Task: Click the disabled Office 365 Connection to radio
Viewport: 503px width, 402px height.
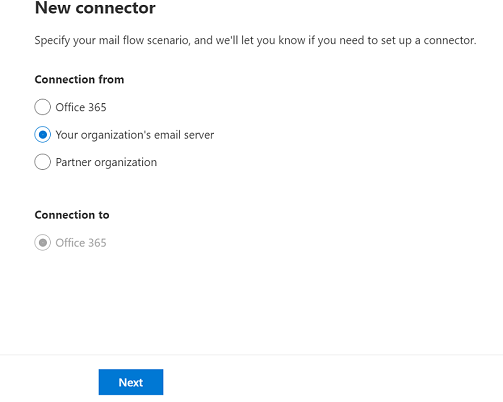Action: 42,243
